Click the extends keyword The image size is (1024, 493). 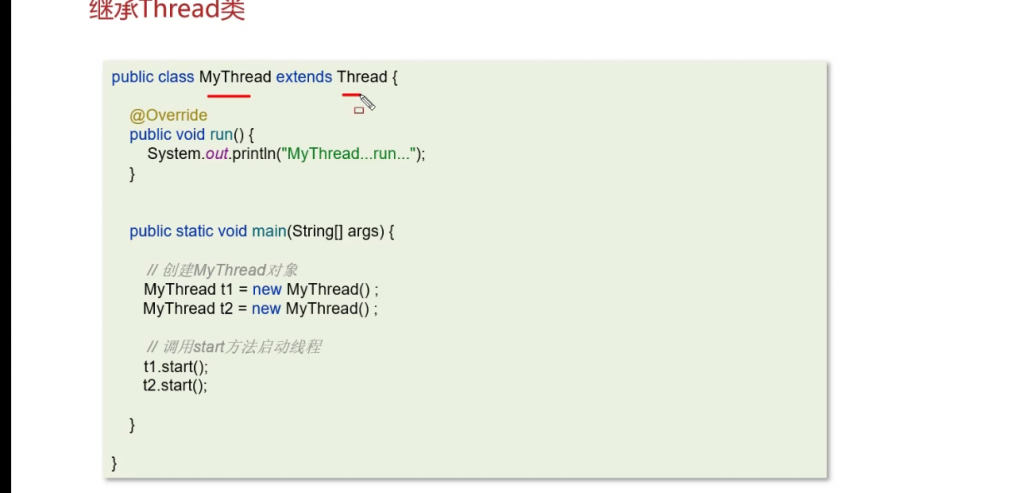[304, 77]
